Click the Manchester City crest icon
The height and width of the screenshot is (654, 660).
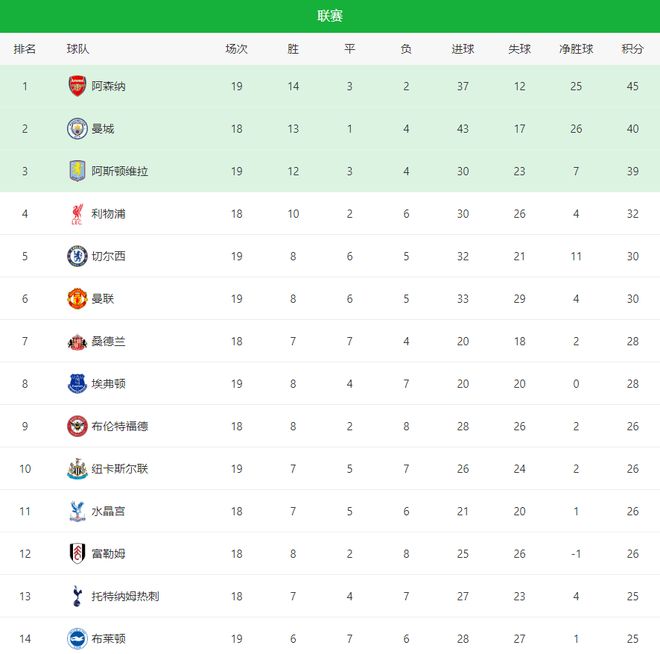coord(77,129)
